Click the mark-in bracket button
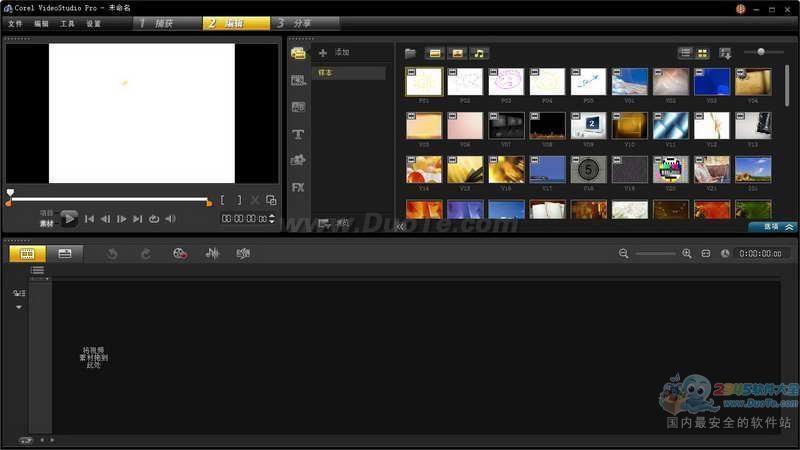Screen dimensions: 800x450 point(222,200)
